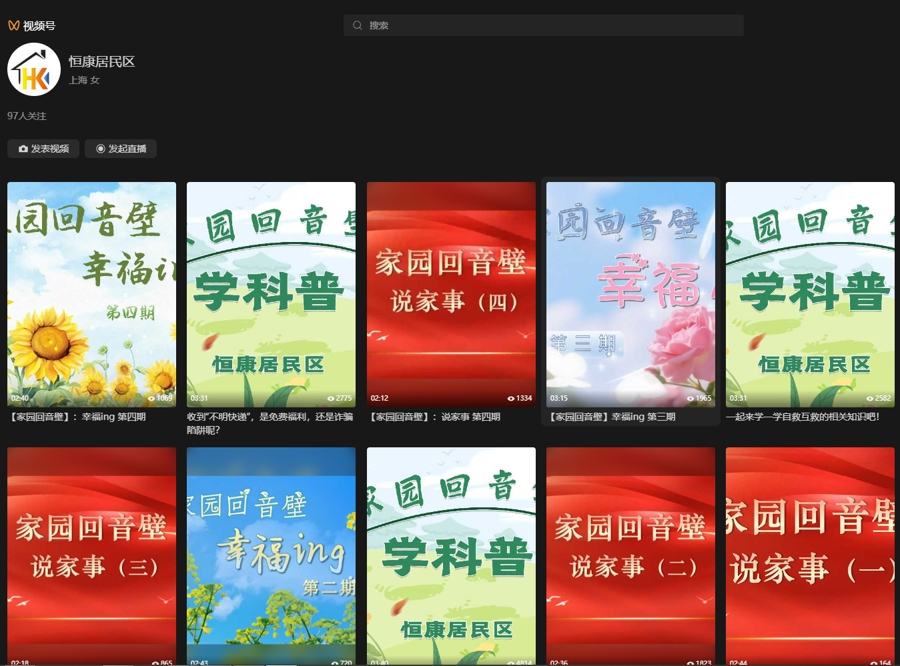Open the 说家事（四） red video thumbnail

(451, 294)
